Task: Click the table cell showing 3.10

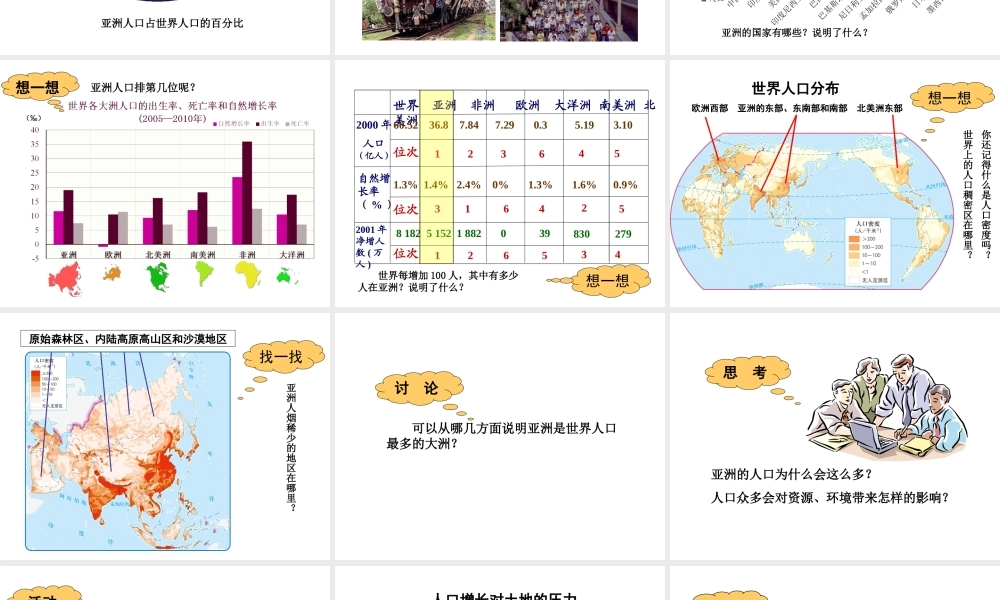Action: [x=622, y=125]
